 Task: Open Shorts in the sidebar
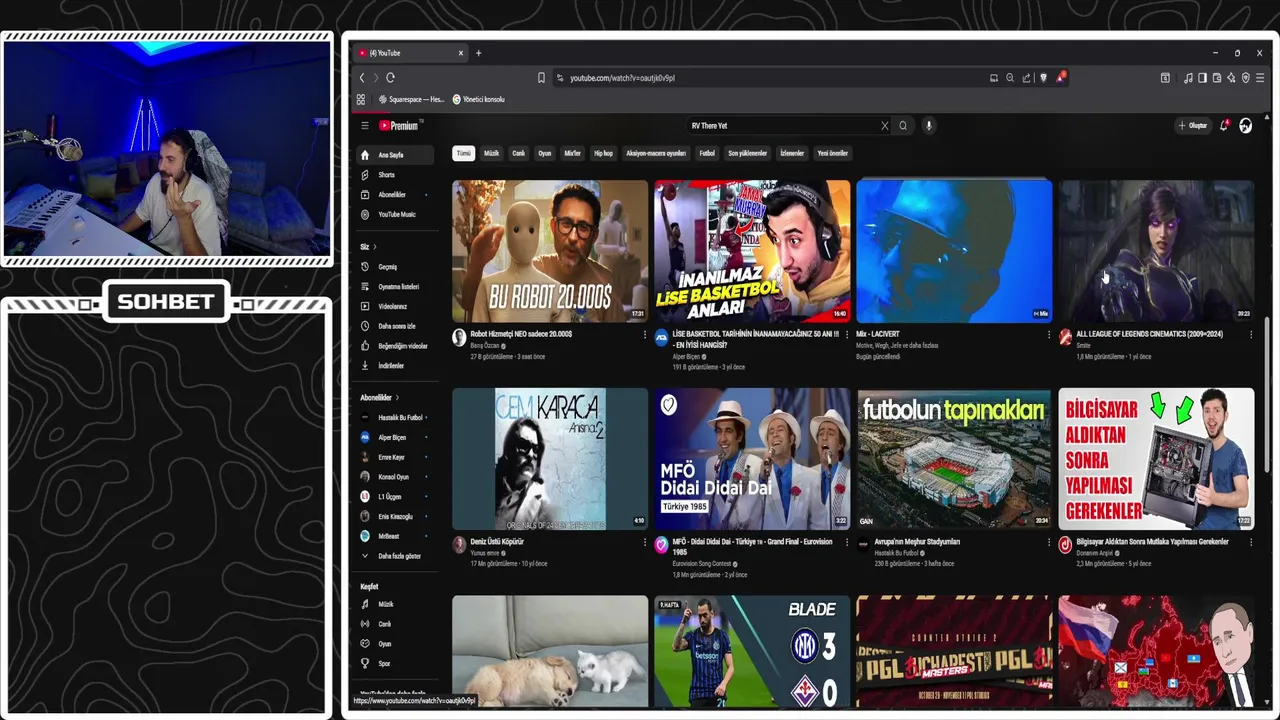click(395, 175)
